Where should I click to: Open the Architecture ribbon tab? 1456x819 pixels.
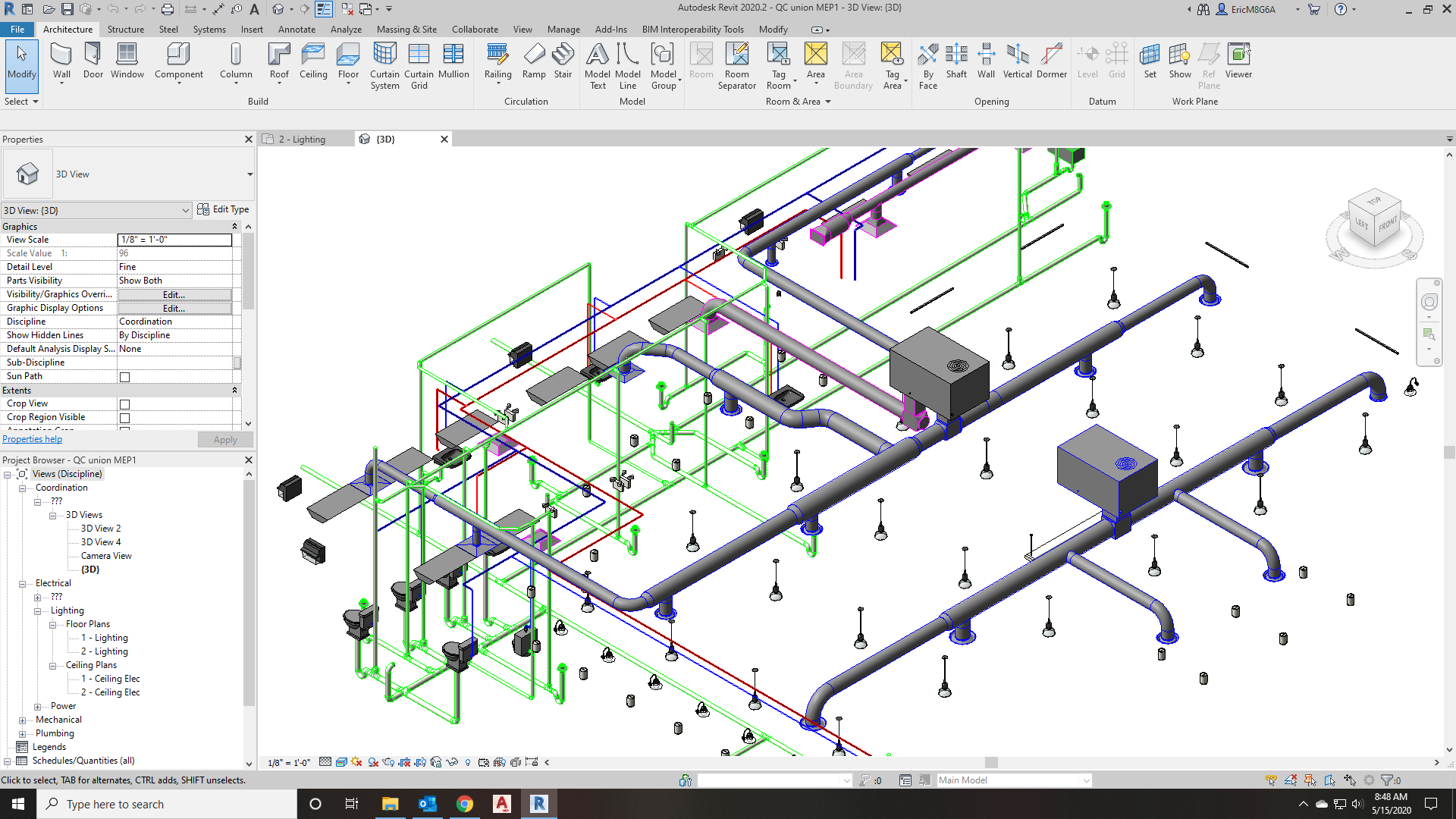point(67,28)
